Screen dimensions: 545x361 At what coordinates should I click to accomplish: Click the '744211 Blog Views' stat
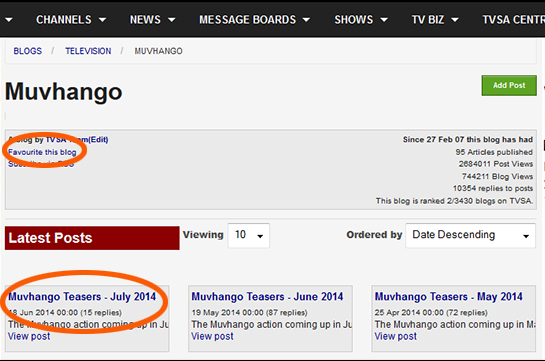(497, 177)
